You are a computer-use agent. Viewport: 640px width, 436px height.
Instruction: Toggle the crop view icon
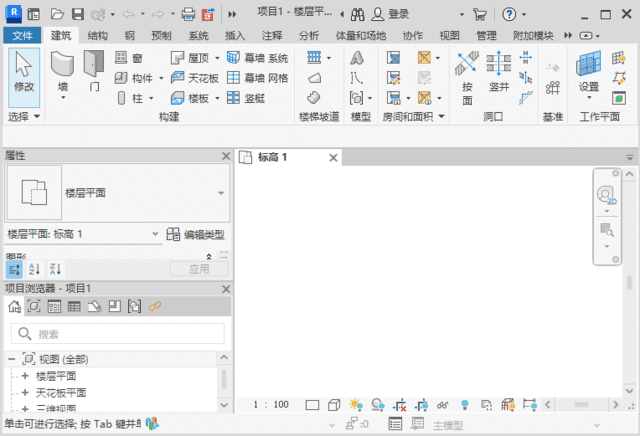(400, 405)
